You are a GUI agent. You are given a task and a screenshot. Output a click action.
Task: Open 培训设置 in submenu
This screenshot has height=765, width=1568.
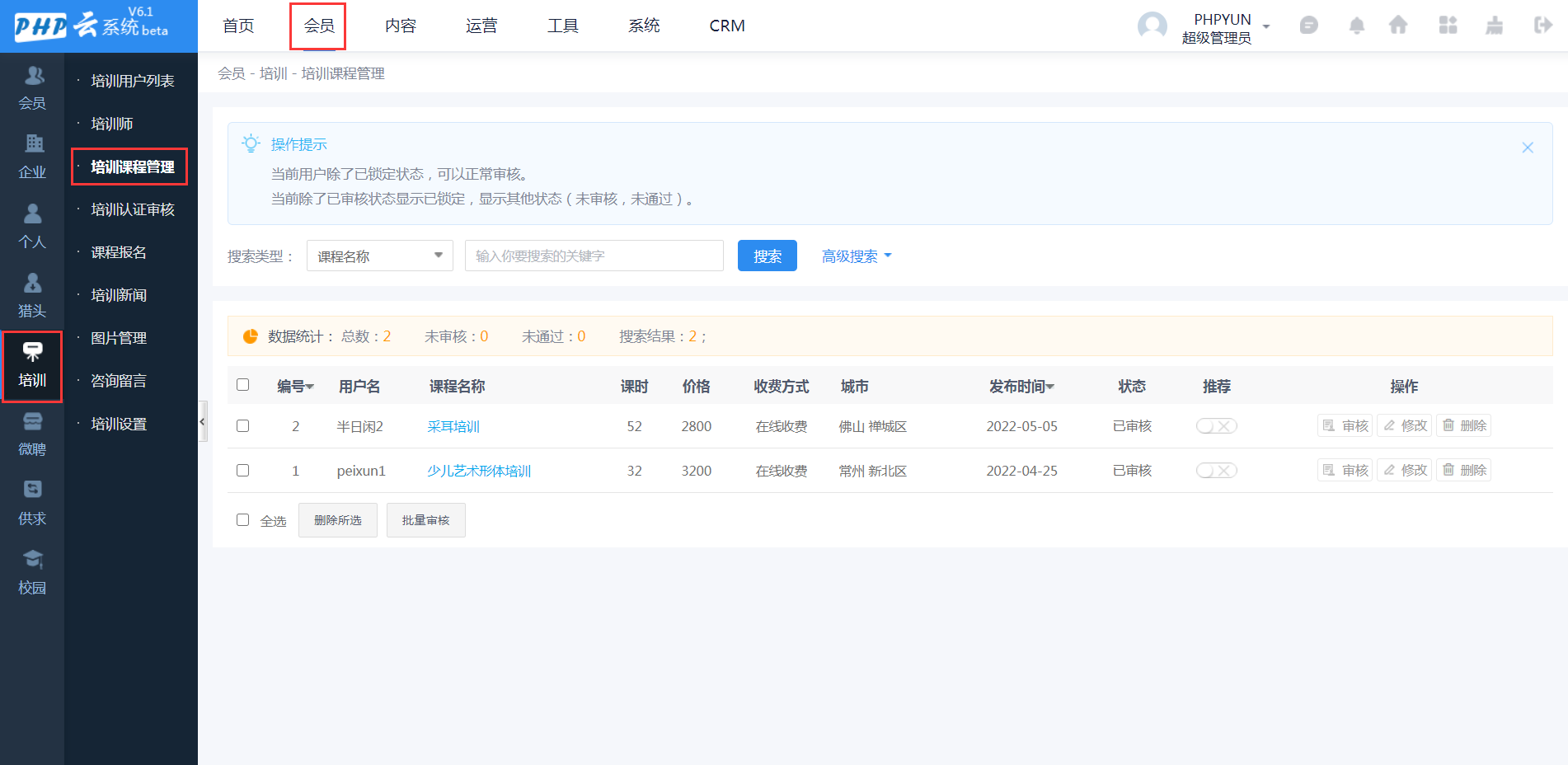(x=119, y=424)
